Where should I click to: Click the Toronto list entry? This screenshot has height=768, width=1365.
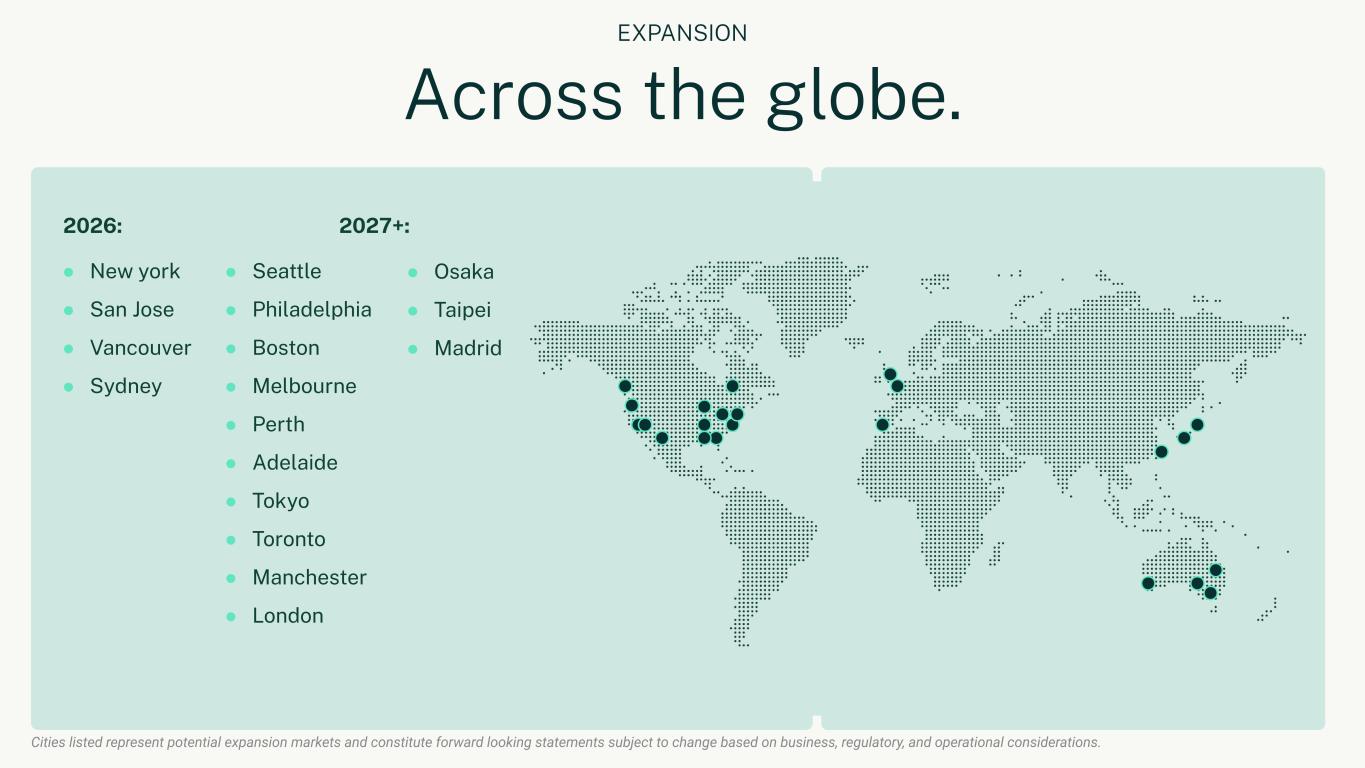pyautogui.click(x=288, y=539)
